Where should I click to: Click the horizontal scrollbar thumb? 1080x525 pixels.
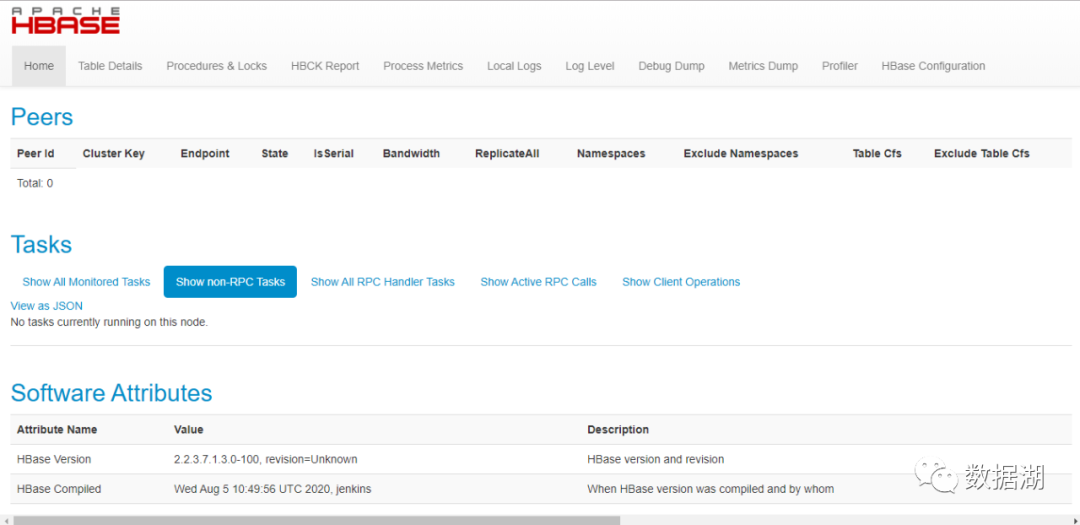(x=316, y=520)
